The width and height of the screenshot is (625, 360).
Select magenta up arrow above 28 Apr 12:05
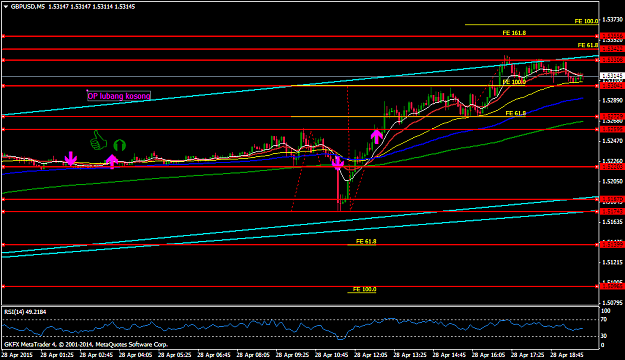tap(377, 136)
